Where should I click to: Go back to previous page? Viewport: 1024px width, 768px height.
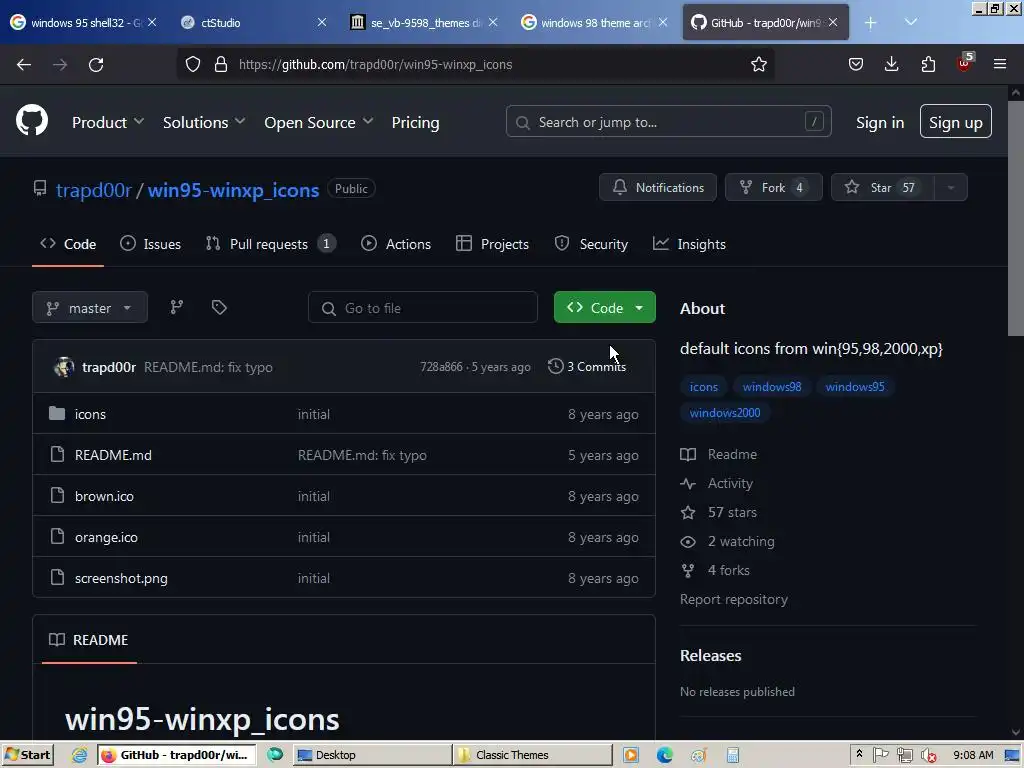click(x=24, y=64)
